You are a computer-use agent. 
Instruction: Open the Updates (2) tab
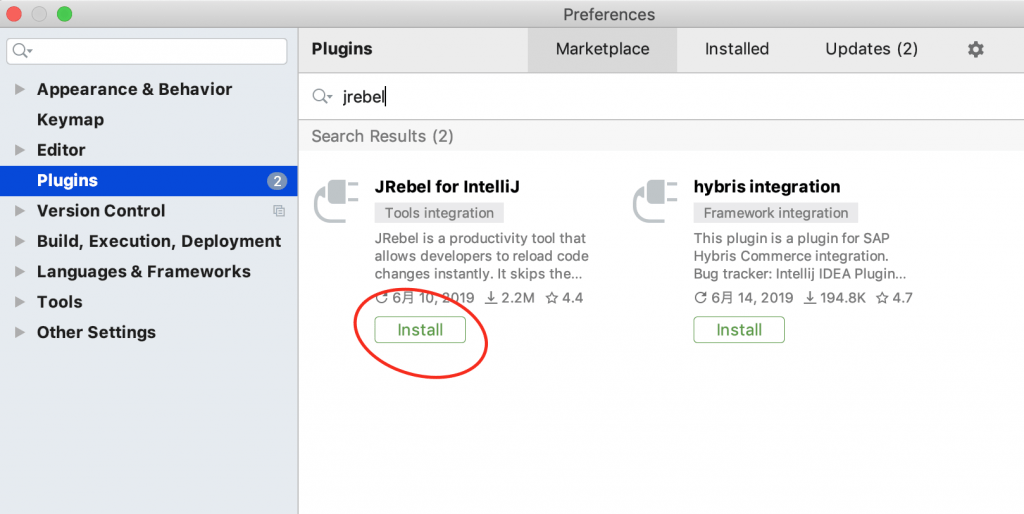(871, 49)
